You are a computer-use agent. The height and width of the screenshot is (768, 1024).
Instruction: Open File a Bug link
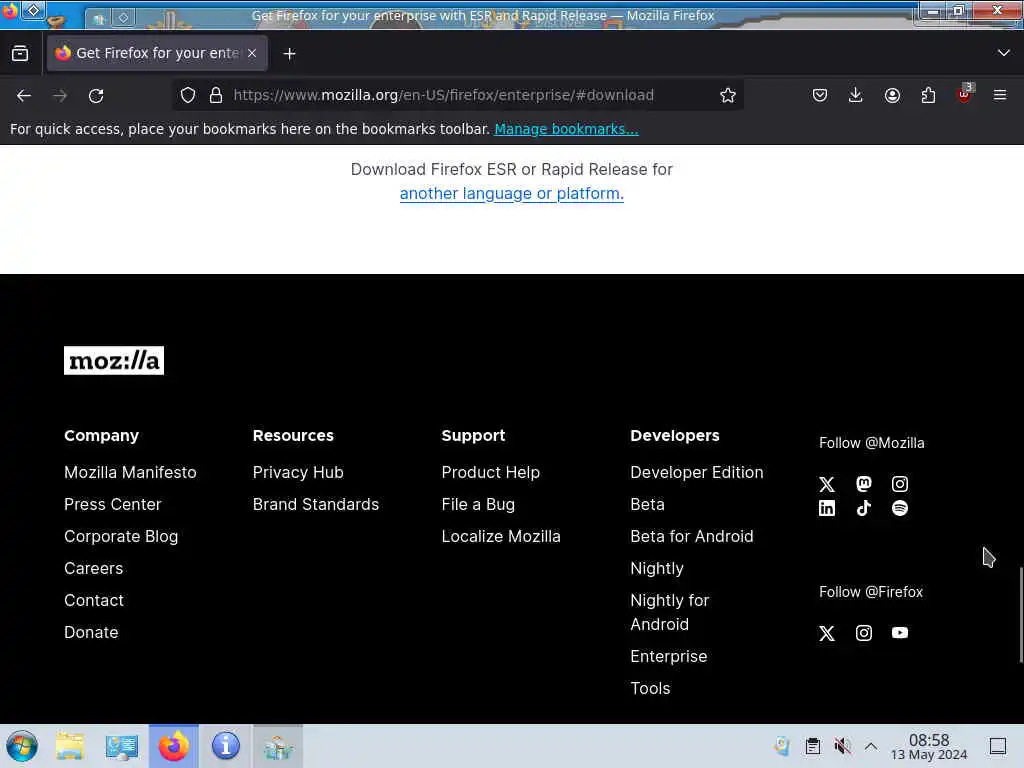(478, 504)
